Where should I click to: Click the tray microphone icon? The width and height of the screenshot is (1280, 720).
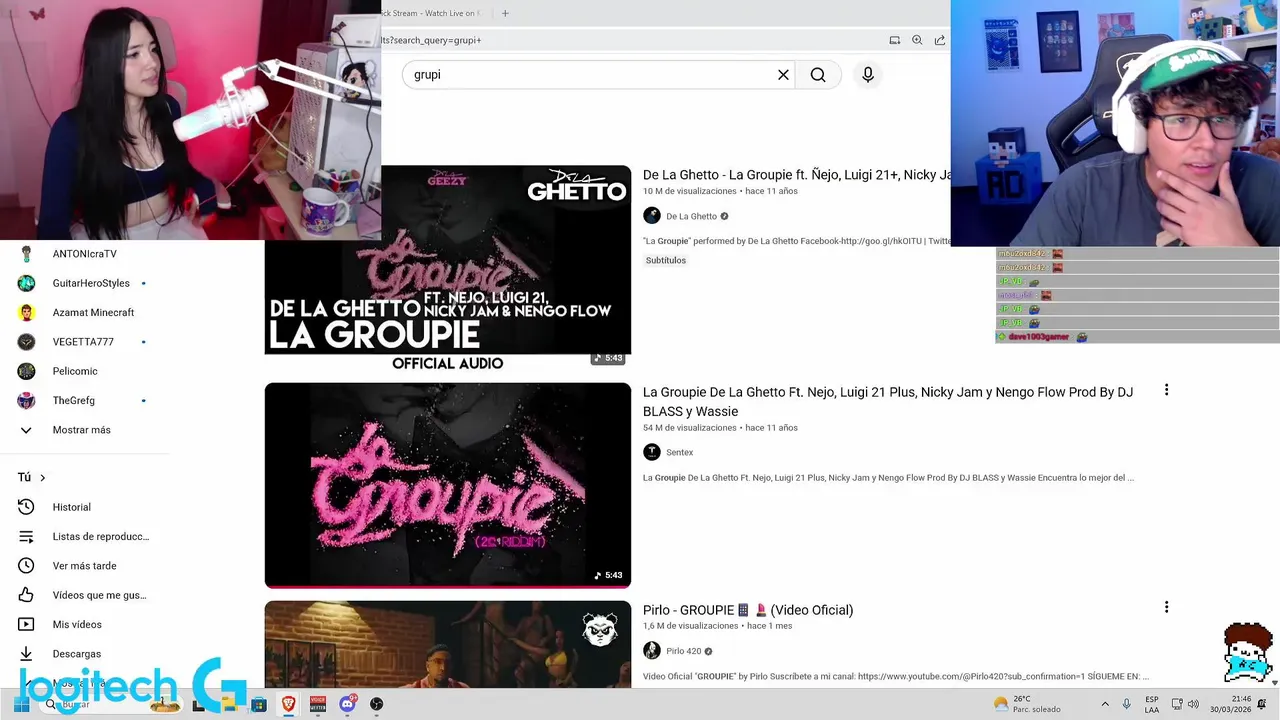click(1127, 704)
